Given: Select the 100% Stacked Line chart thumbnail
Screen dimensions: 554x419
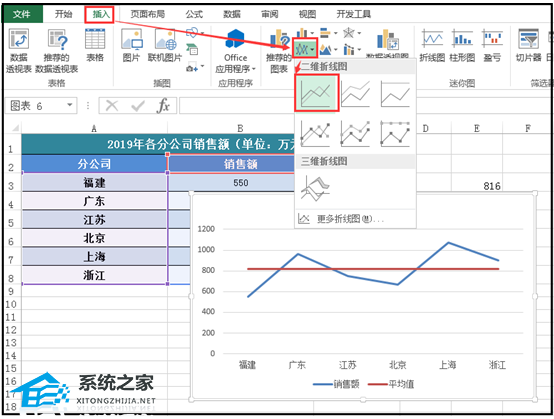Looking at the screenshot, I should click(395, 94).
